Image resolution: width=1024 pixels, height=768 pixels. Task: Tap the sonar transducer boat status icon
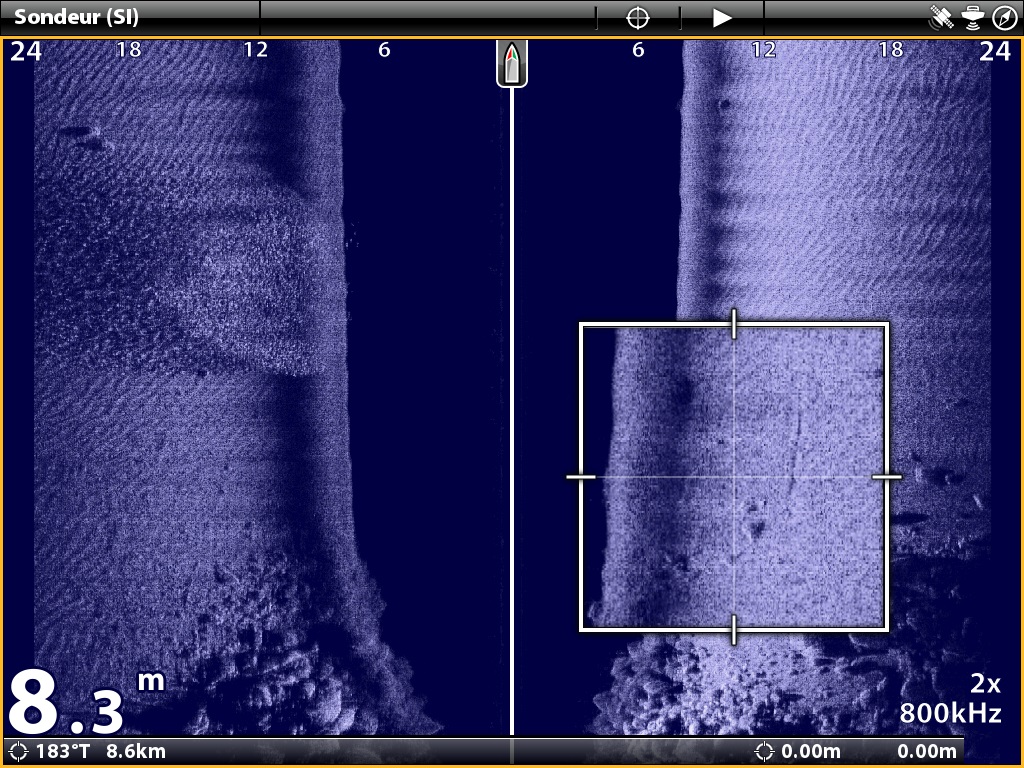click(x=972, y=18)
